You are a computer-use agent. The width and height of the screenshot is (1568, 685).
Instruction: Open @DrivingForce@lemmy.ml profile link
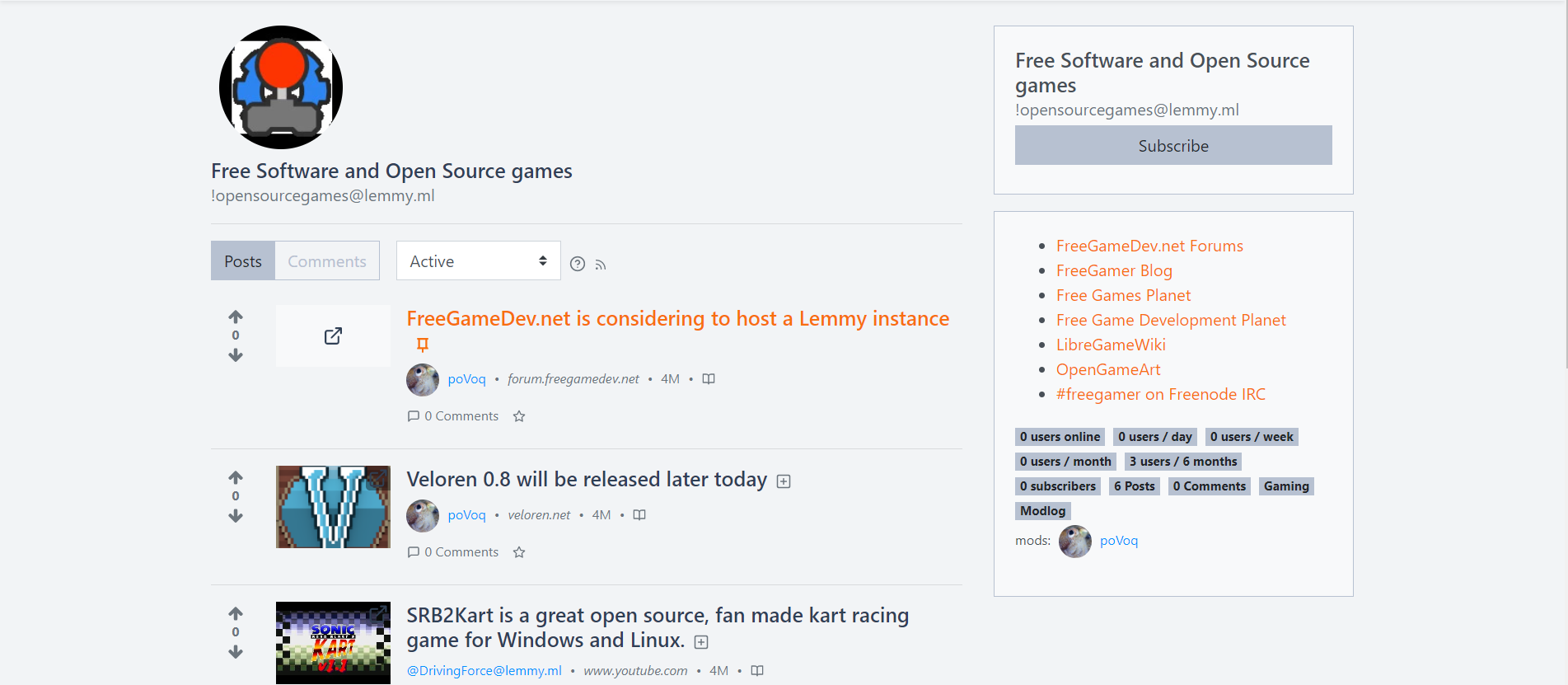[484, 671]
